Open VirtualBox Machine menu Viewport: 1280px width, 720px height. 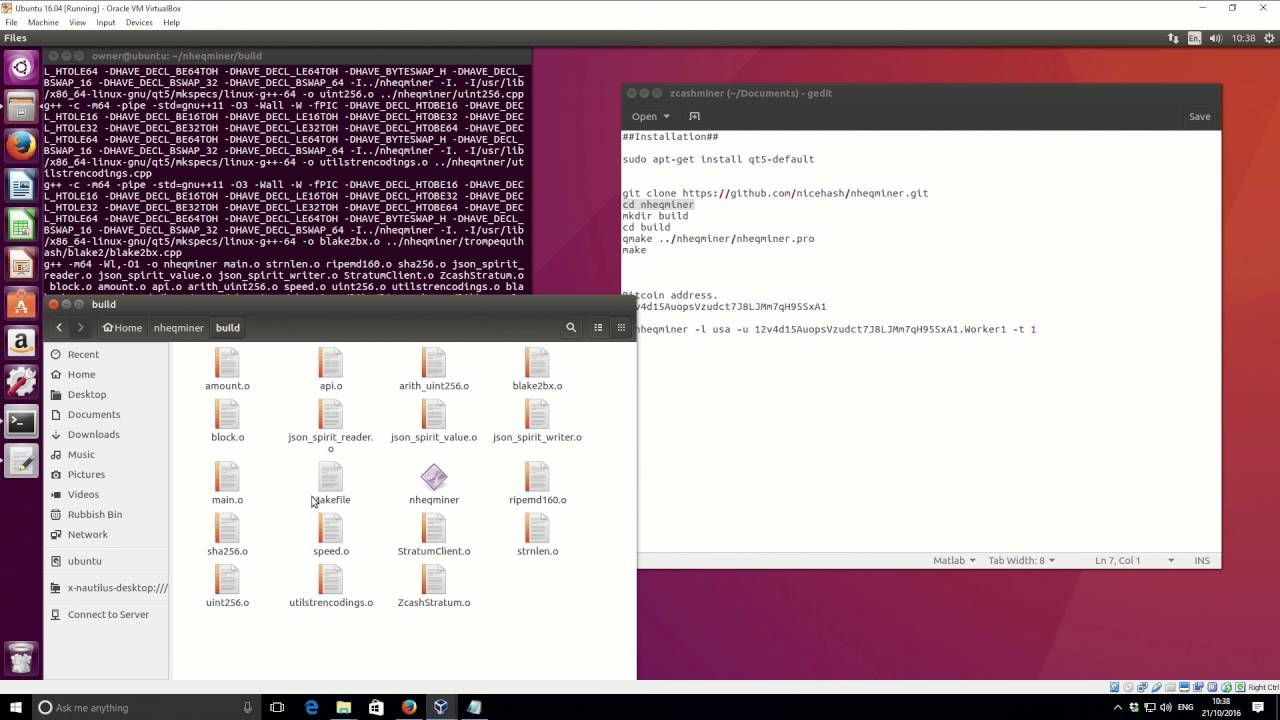click(x=43, y=22)
